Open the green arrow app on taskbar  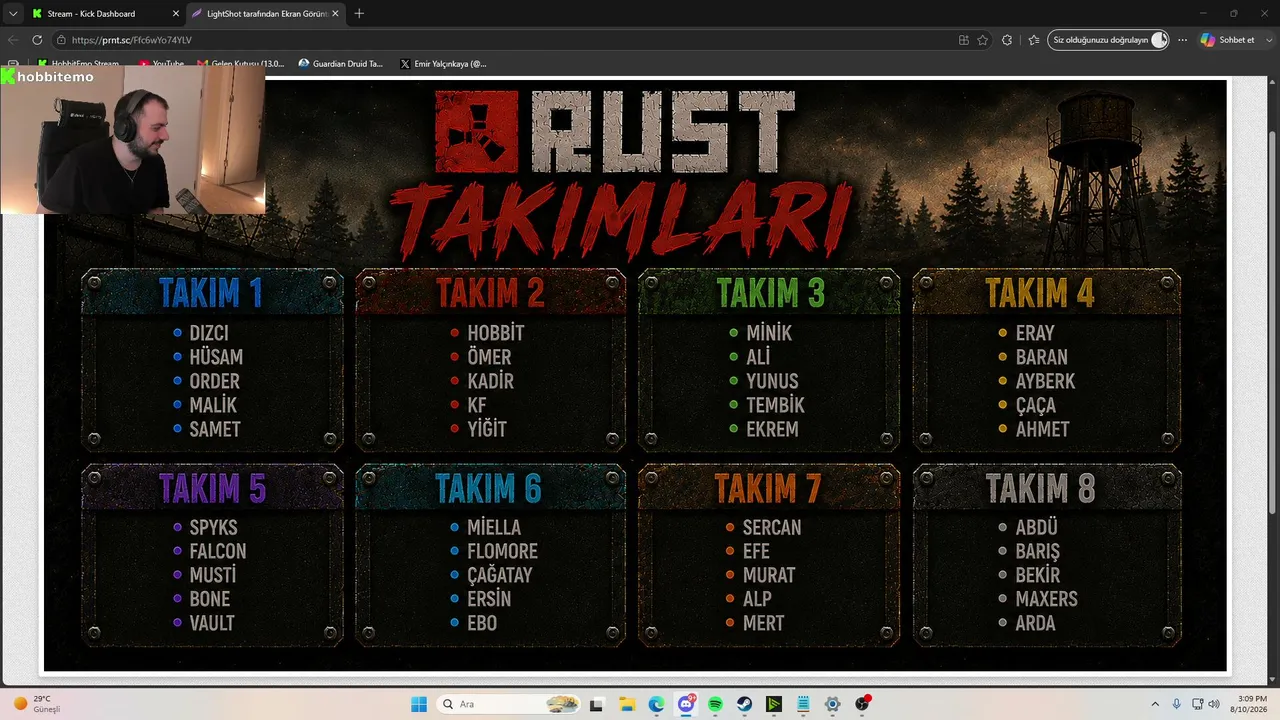coord(774,704)
